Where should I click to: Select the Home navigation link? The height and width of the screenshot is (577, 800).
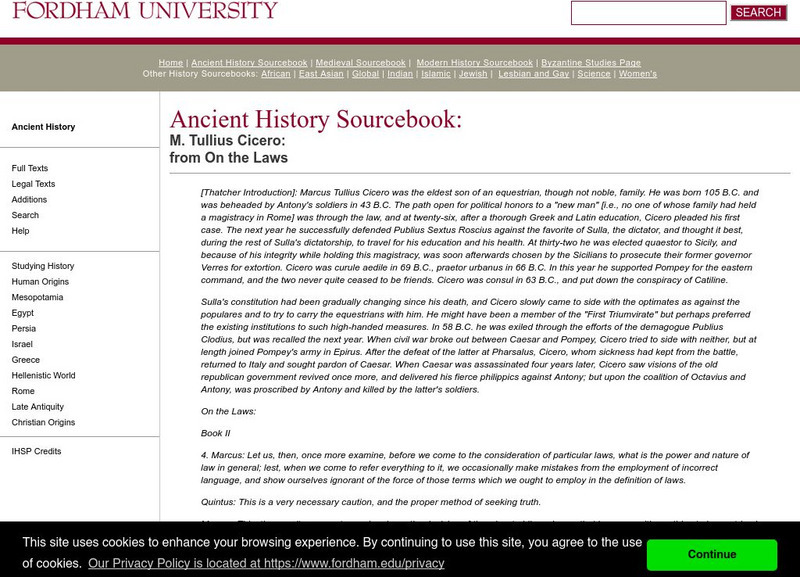170,61
